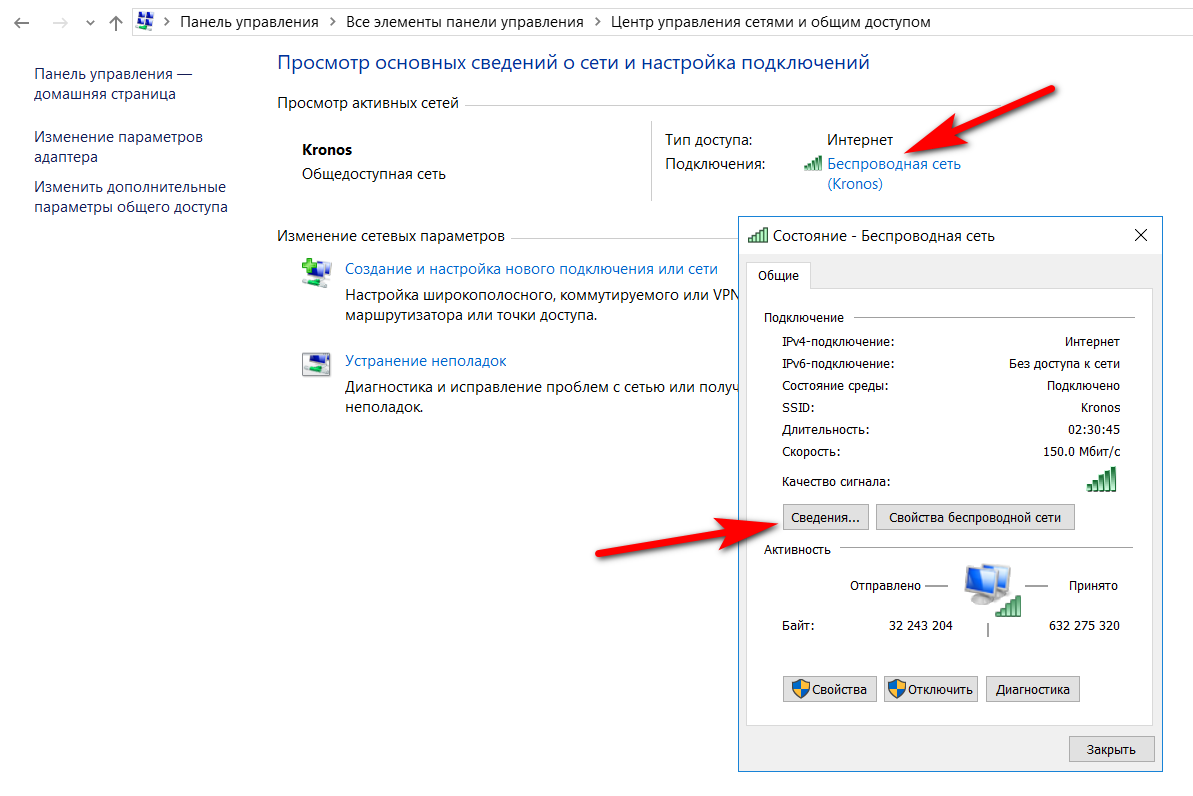The width and height of the screenshot is (1193, 796).
Task: Click the forward navigation arrow
Action: point(60,23)
